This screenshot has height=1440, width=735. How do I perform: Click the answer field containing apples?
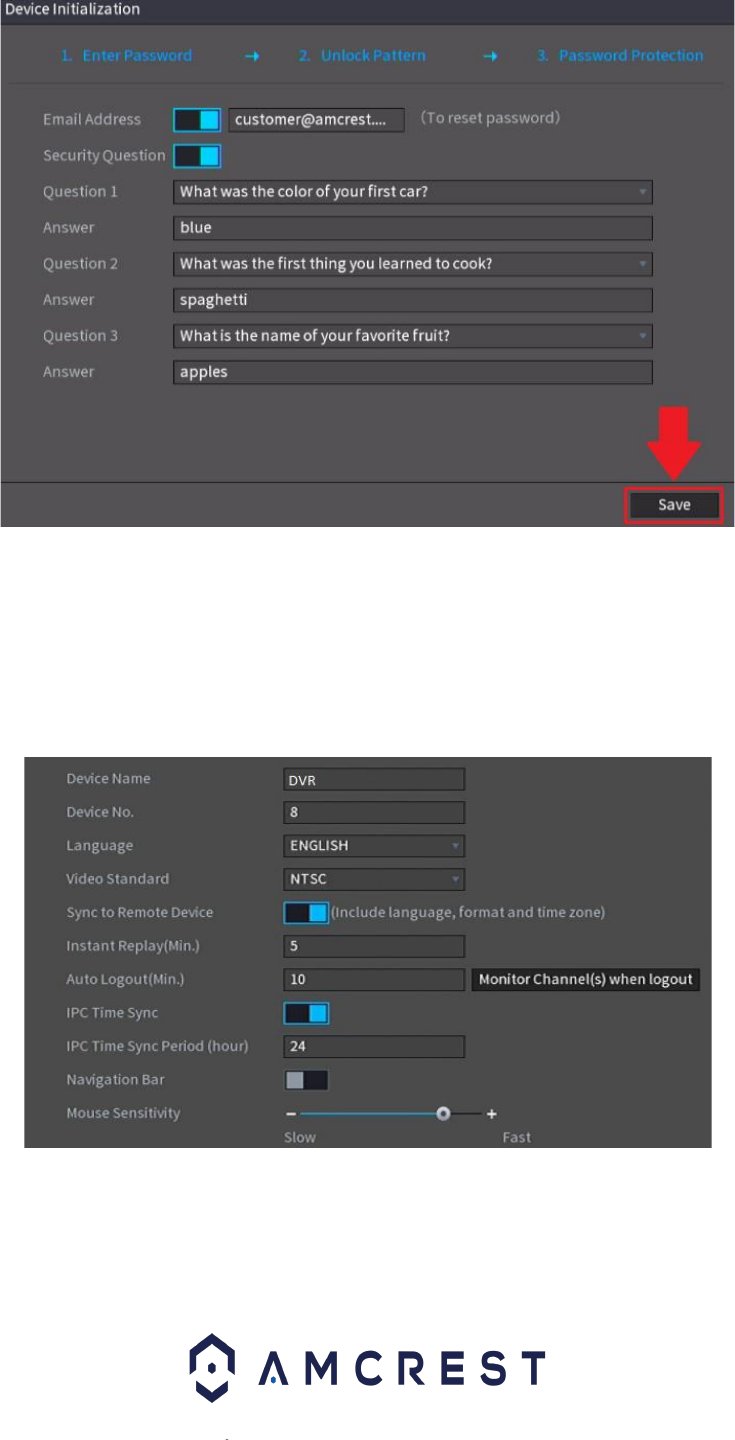click(x=413, y=372)
